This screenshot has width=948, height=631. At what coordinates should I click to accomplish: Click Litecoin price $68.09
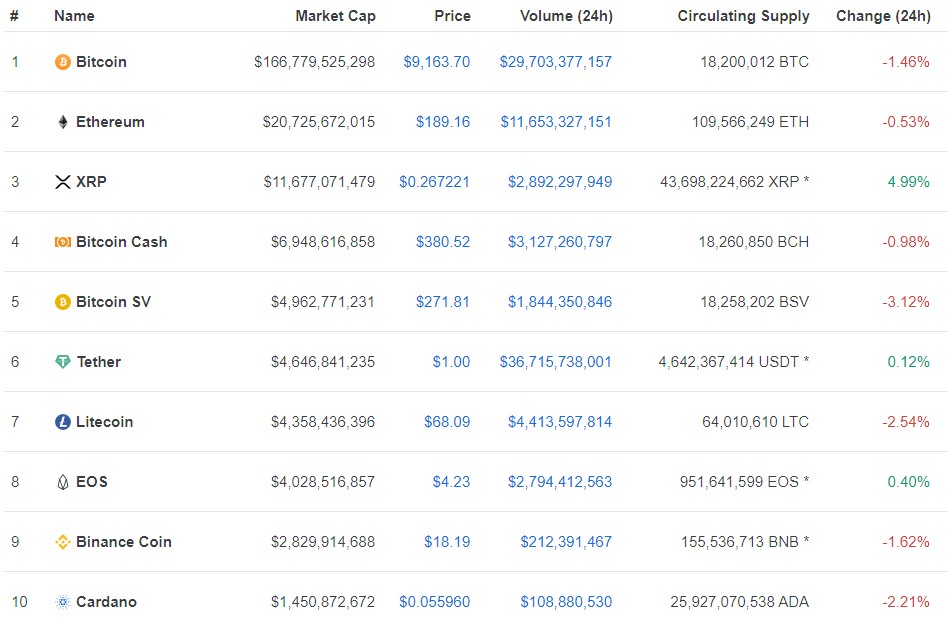click(x=447, y=422)
